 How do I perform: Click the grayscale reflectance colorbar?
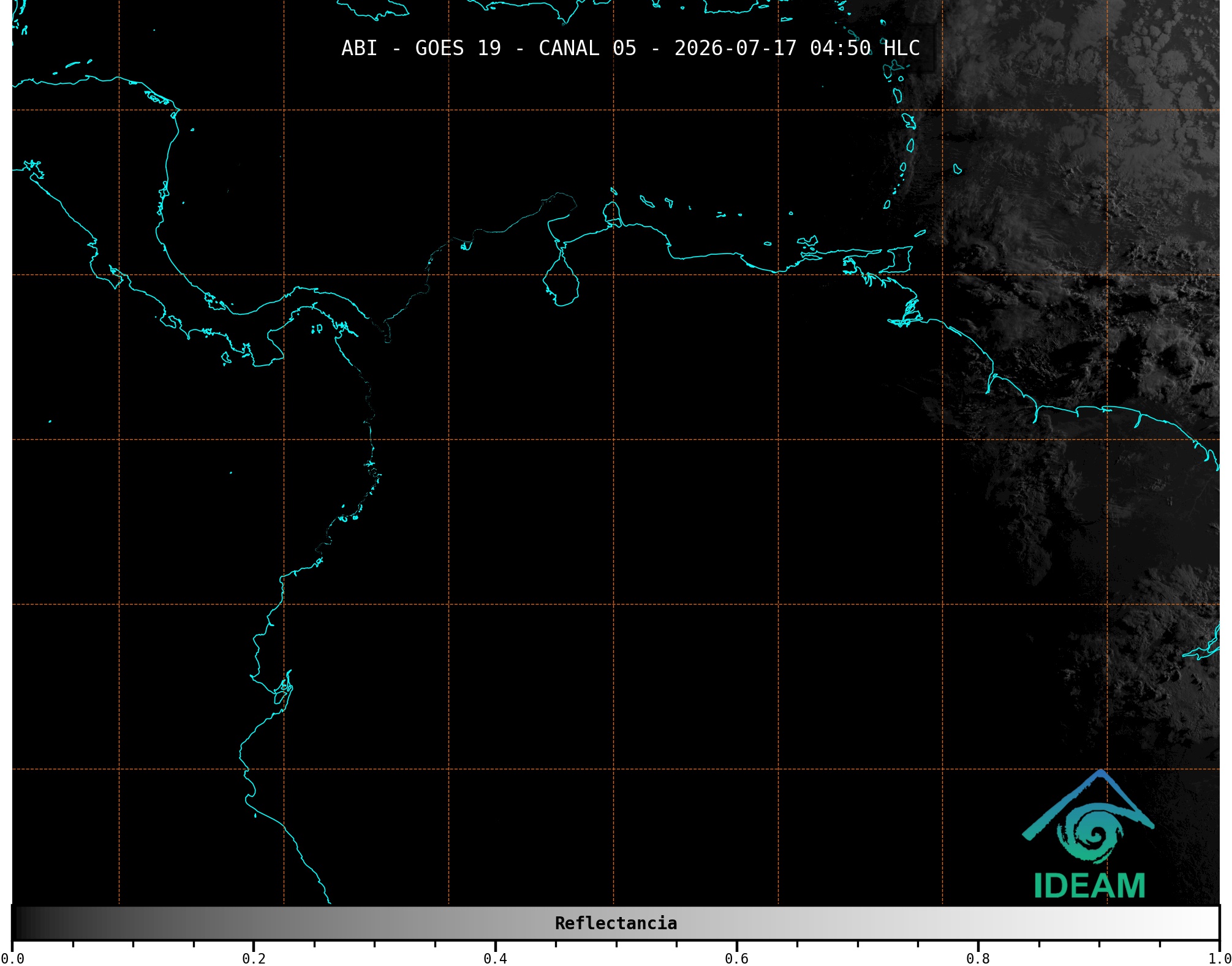click(616, 923)
